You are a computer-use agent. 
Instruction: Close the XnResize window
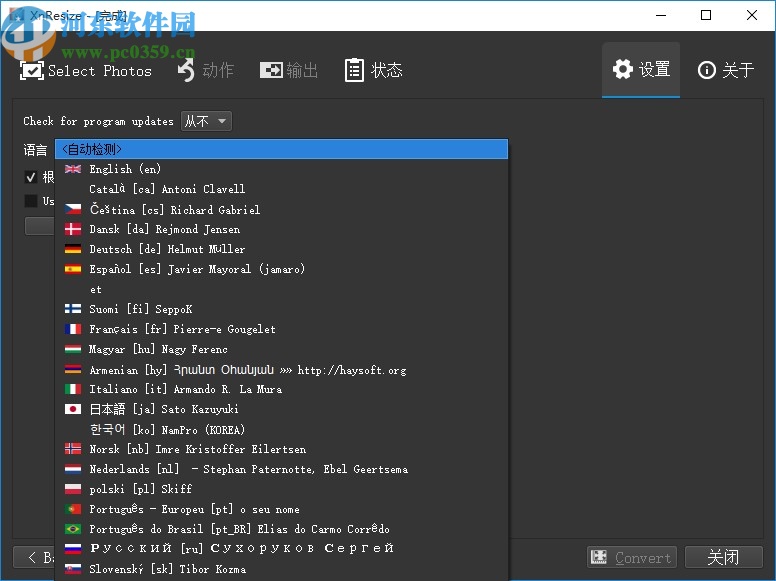[752, 15]
